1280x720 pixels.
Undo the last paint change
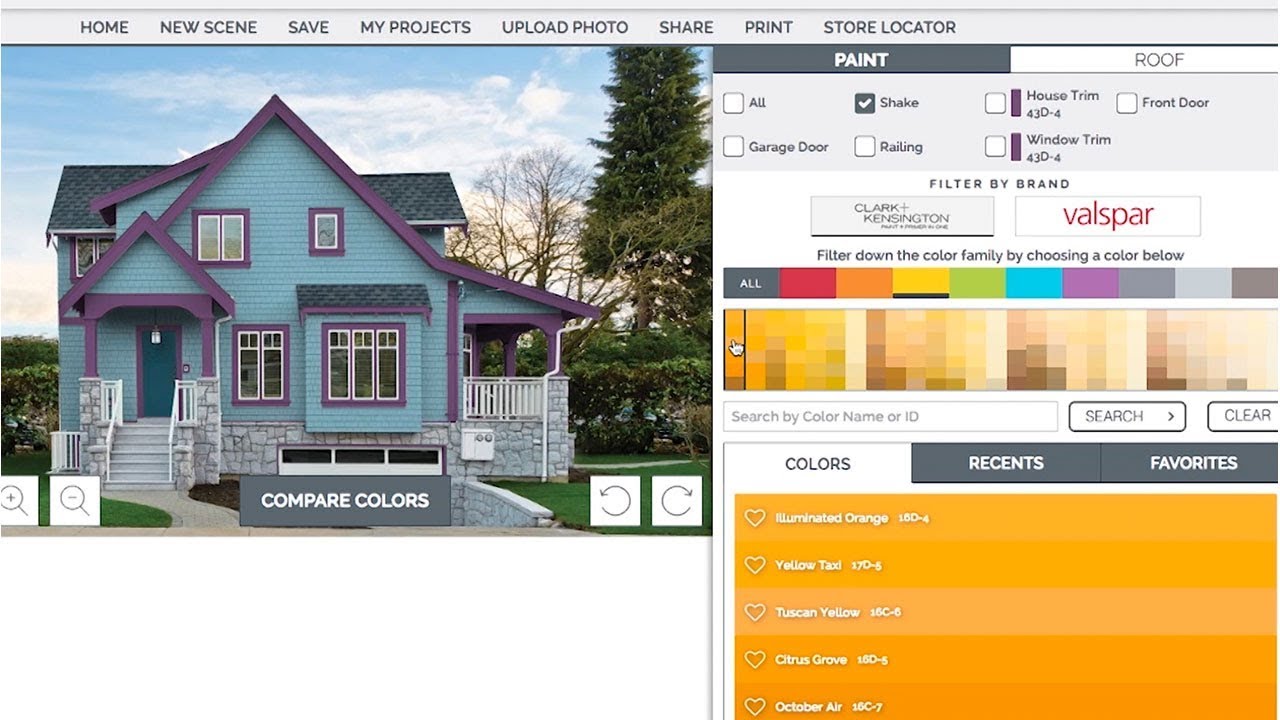coord(615,501)
